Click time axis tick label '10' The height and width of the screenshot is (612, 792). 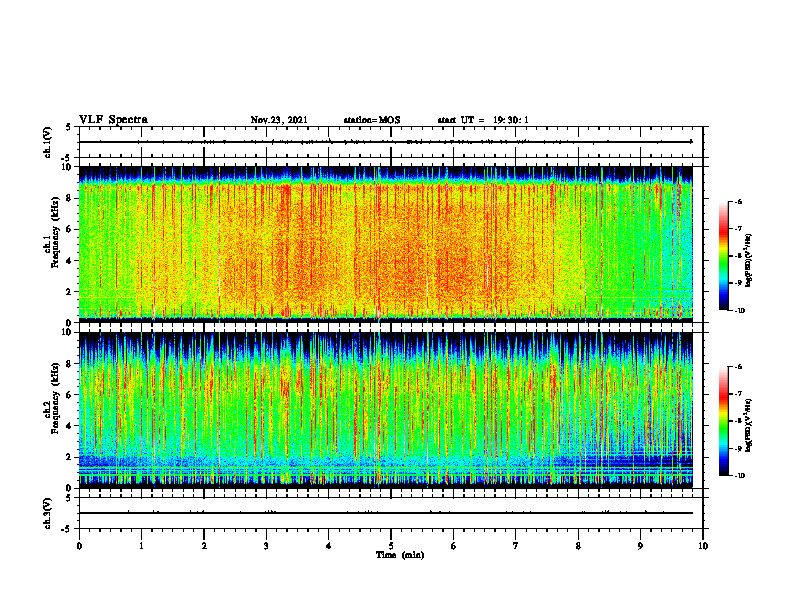coord(703,546)
